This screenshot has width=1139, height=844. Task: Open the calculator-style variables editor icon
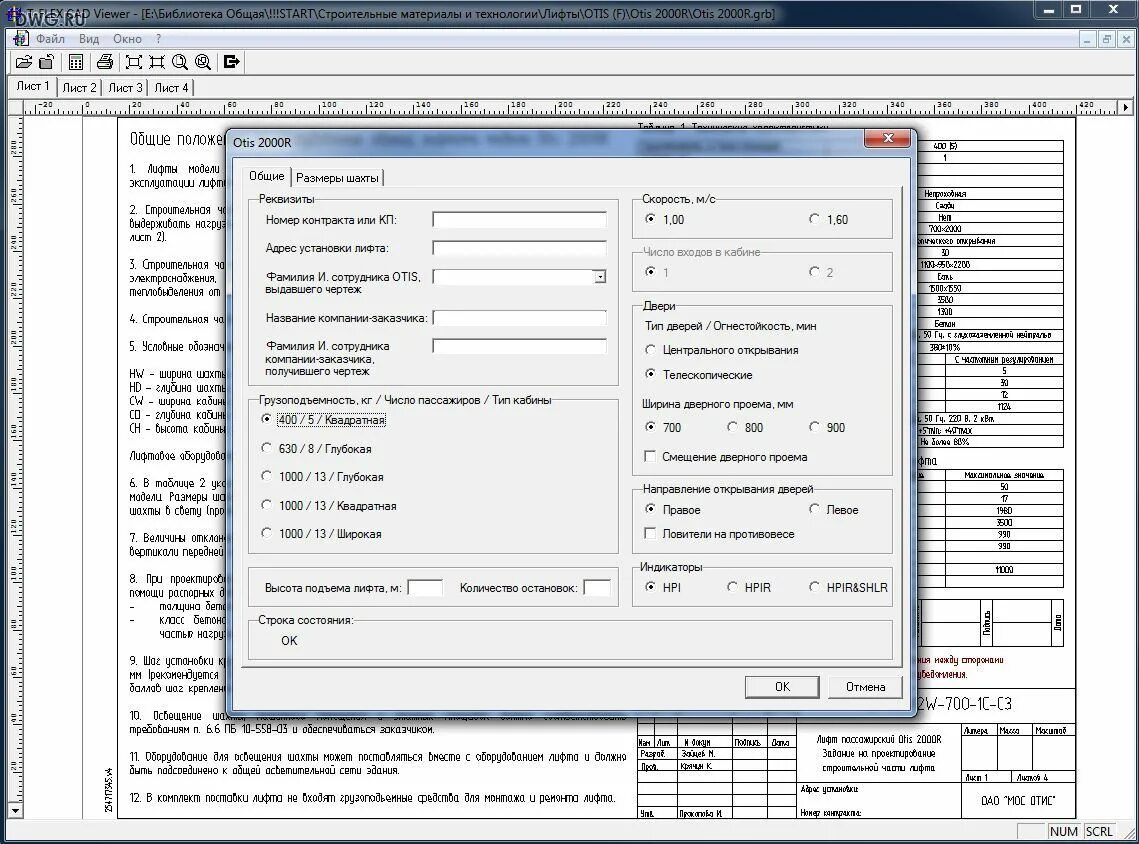click(x=76, y=62)
